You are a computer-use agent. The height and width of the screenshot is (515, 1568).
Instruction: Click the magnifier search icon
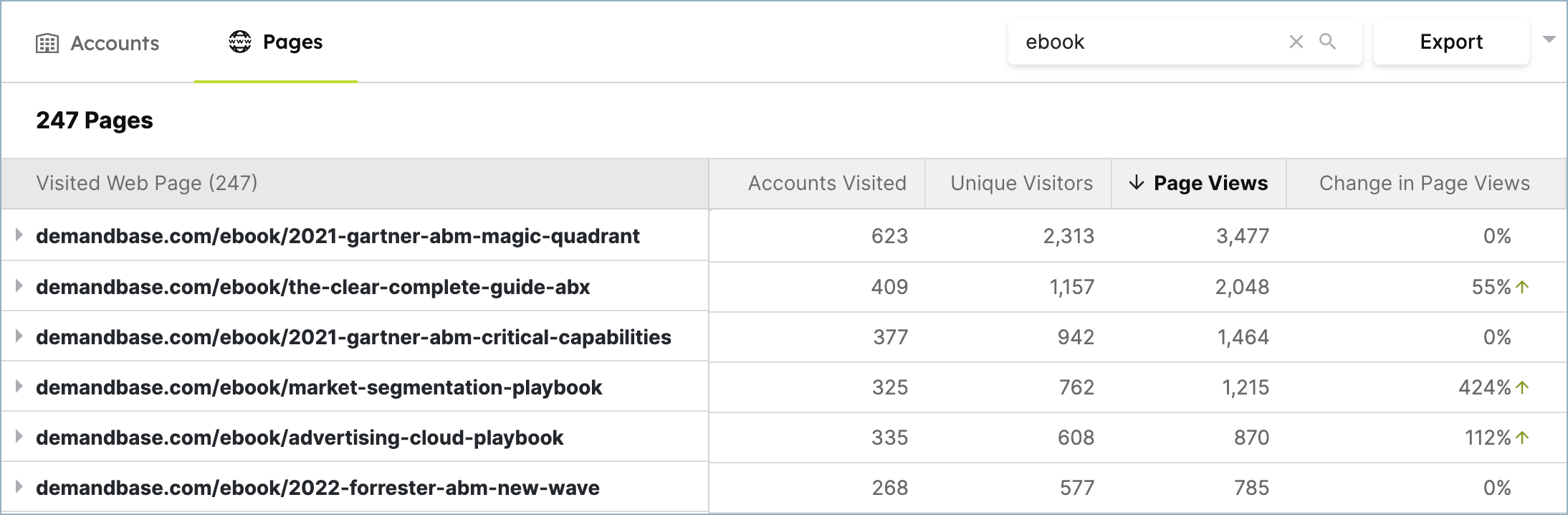[x=1328, y=42]
